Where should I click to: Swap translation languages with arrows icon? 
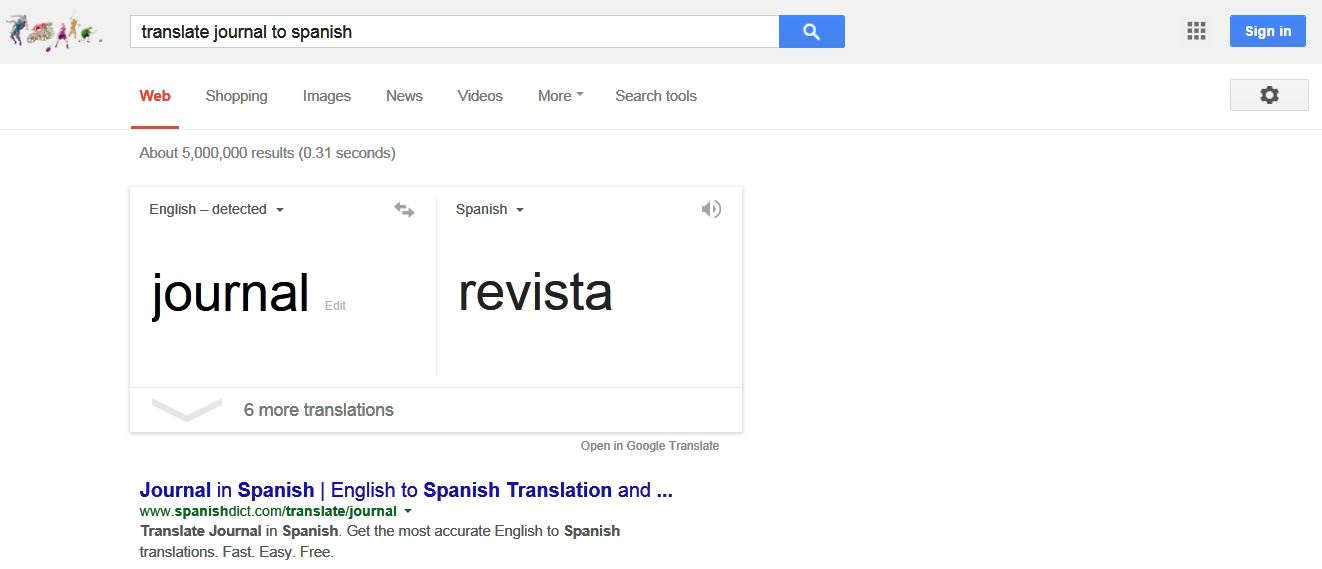(x=404, y=210)
